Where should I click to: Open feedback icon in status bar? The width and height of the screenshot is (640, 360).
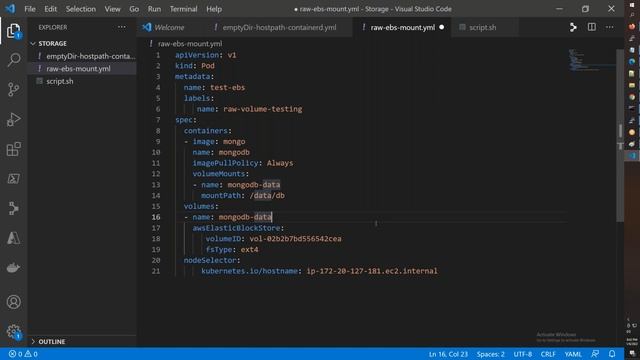click(595, 354)
